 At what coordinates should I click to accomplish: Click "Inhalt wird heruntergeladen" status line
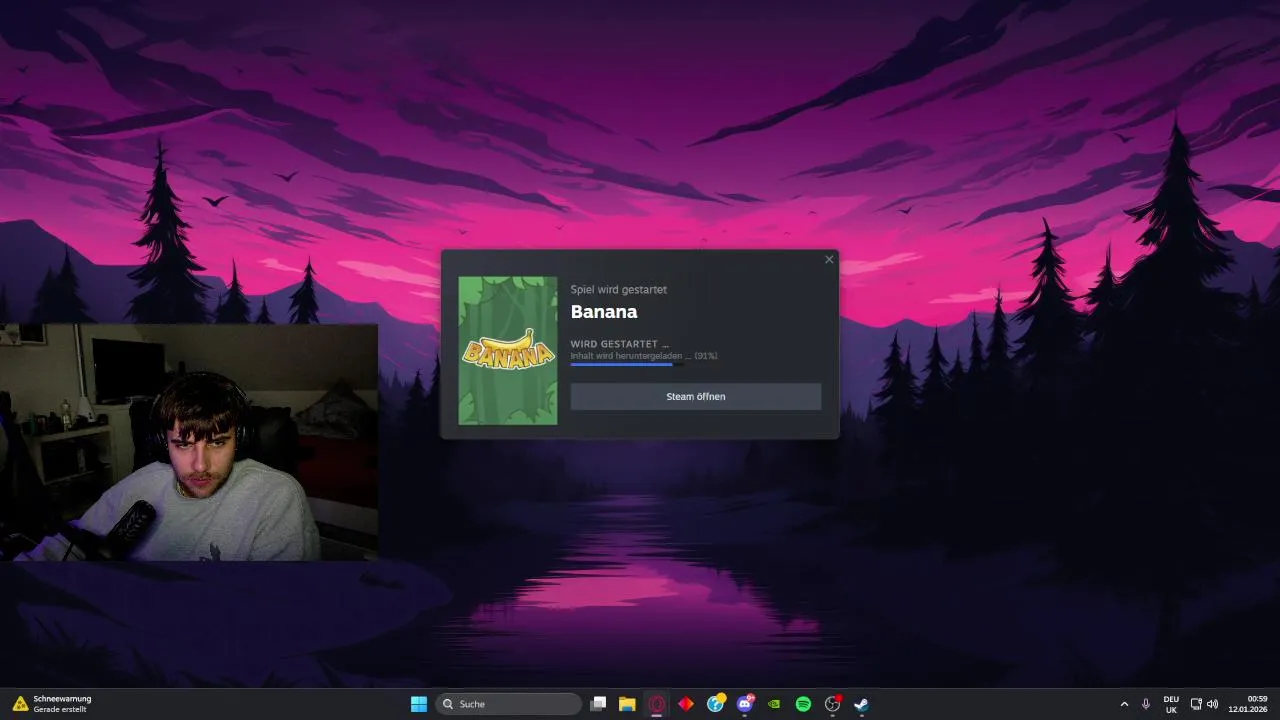click(x=644, y=356)
